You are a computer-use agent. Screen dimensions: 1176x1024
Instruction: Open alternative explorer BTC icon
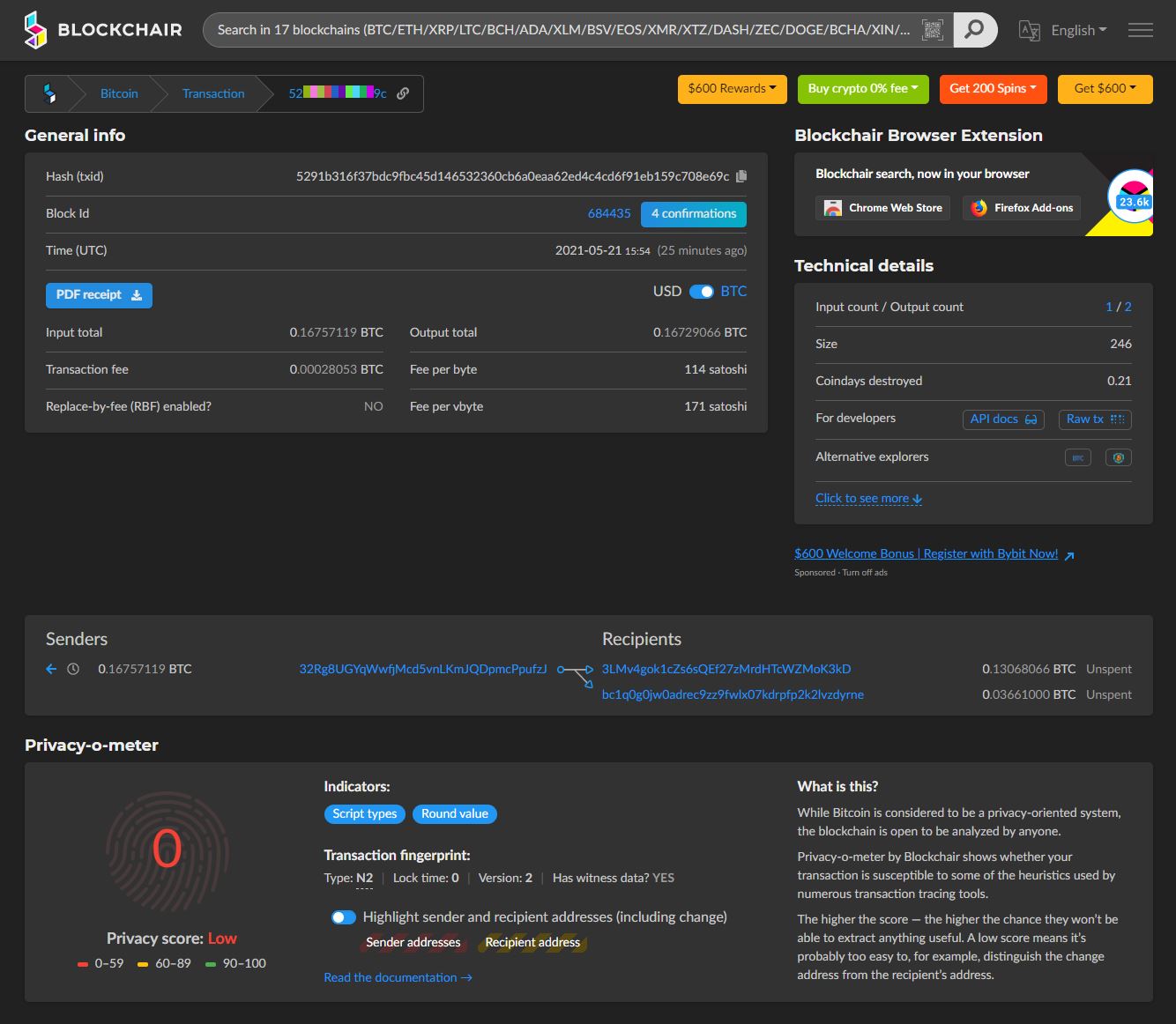click(1078, 457)
